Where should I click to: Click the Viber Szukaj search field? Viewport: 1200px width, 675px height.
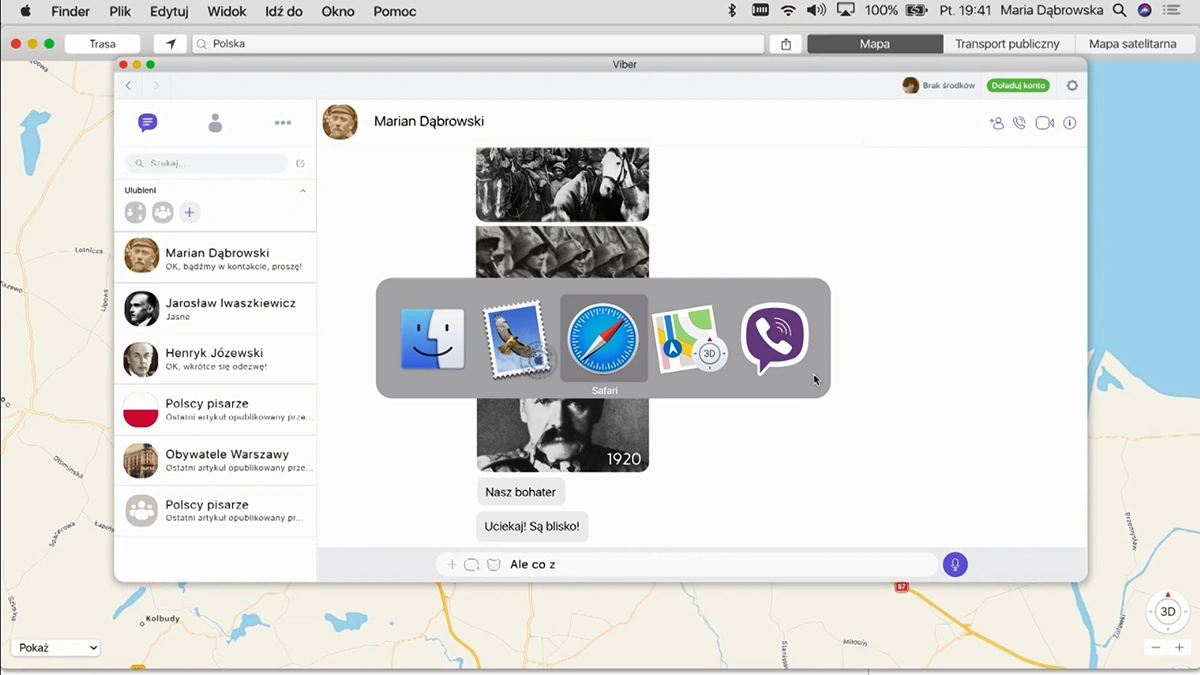coord(206,163)
